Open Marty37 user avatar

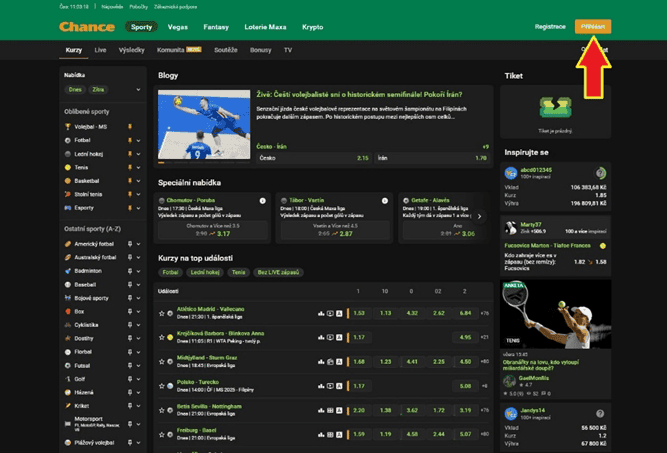click(x=510, y=228)
